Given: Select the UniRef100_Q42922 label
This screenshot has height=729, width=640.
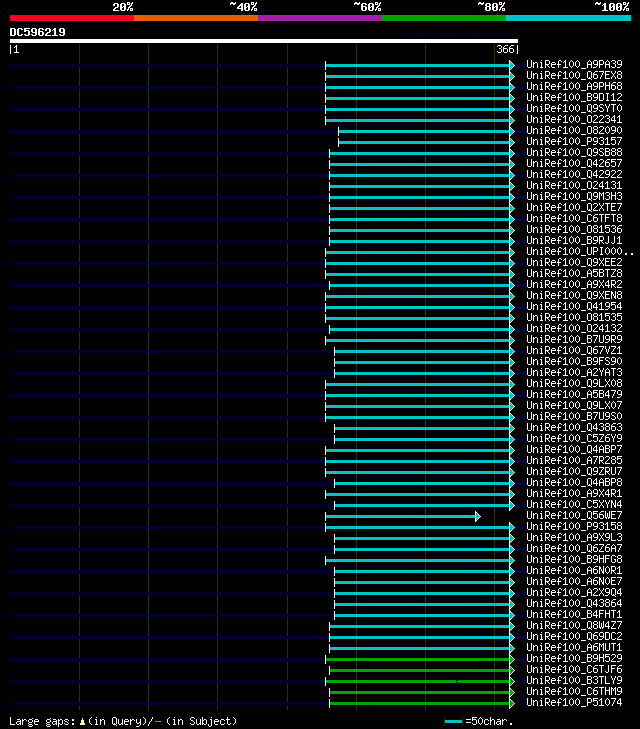Looking at the screenshot, I should click(x=574, y=174).
